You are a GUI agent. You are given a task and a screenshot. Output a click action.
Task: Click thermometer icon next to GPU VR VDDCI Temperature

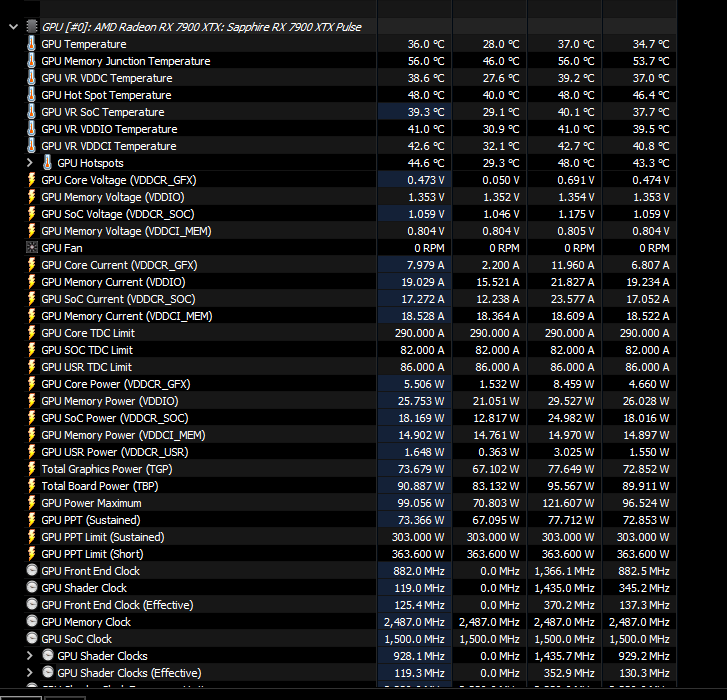pyautogui.click(x=31, y=146)
